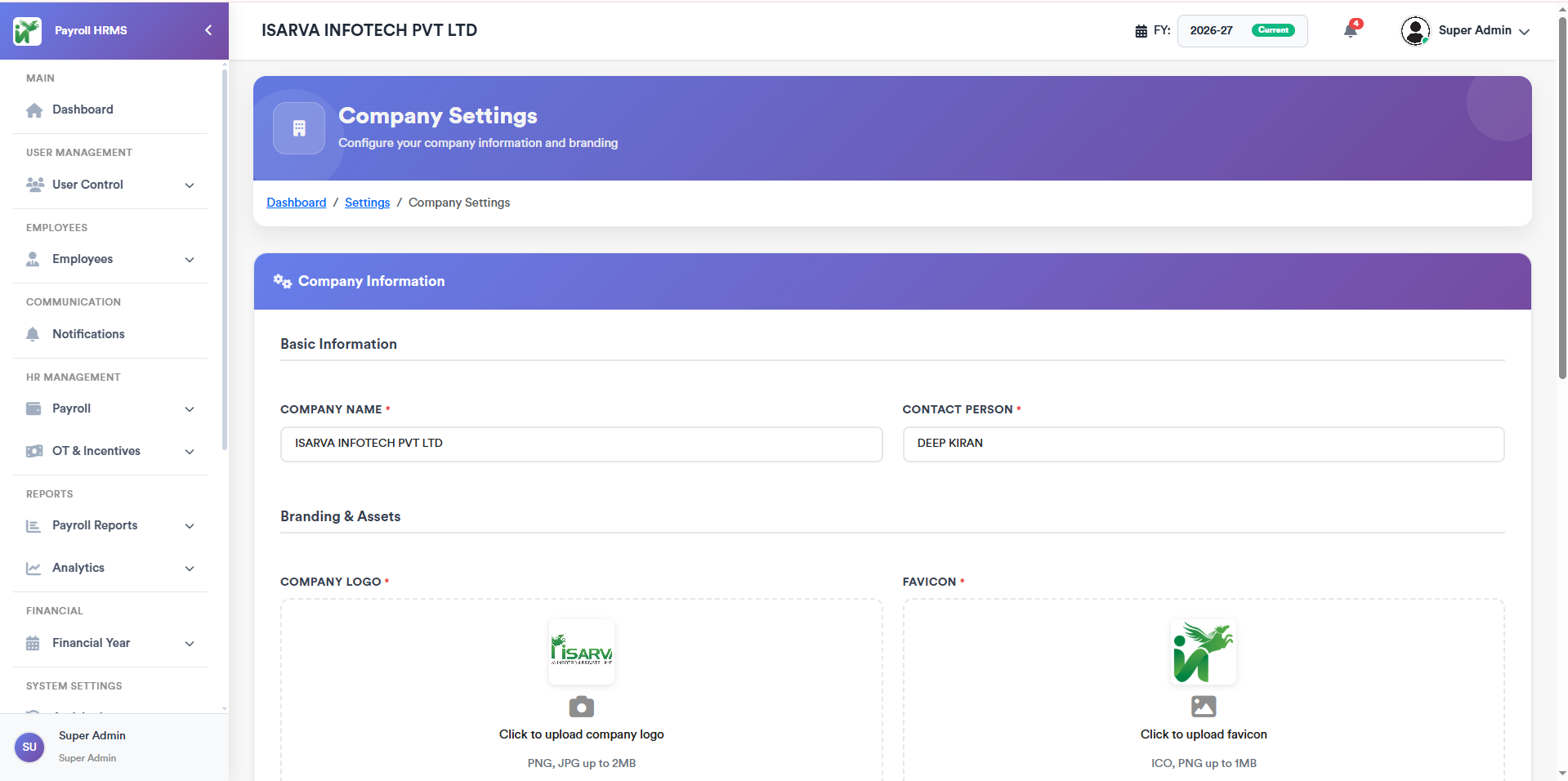Image resolution: width=1568 pixels, height=781 pixels.
Task: Collapse the sidebar with the left chevron
Action: click(208, 30)
